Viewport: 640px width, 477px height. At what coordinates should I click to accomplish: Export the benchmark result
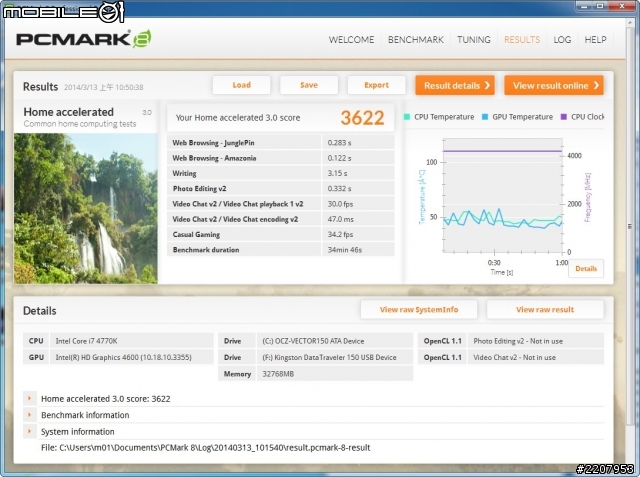(376, 85)
